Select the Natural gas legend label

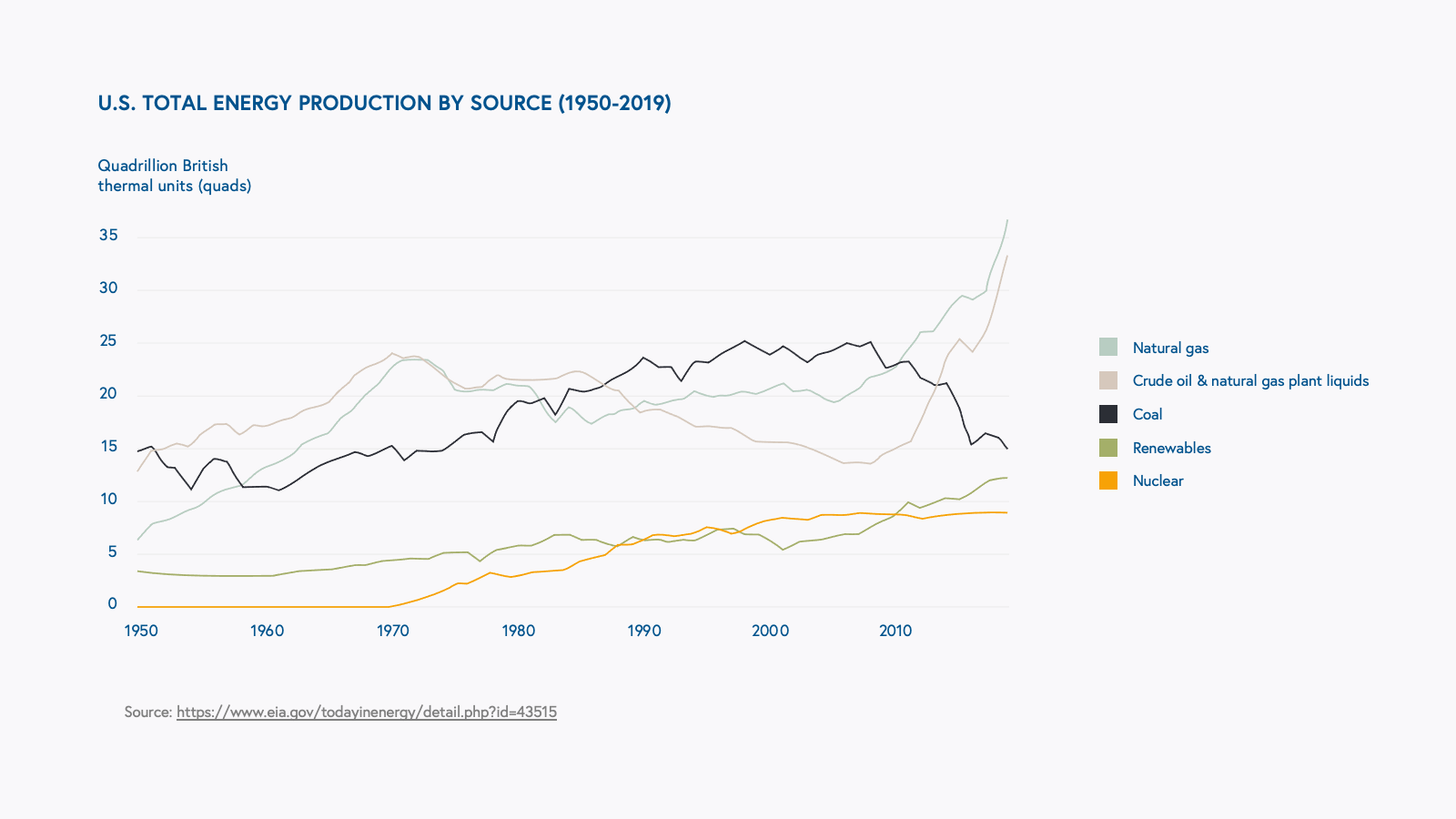[x=1170, y=348]
